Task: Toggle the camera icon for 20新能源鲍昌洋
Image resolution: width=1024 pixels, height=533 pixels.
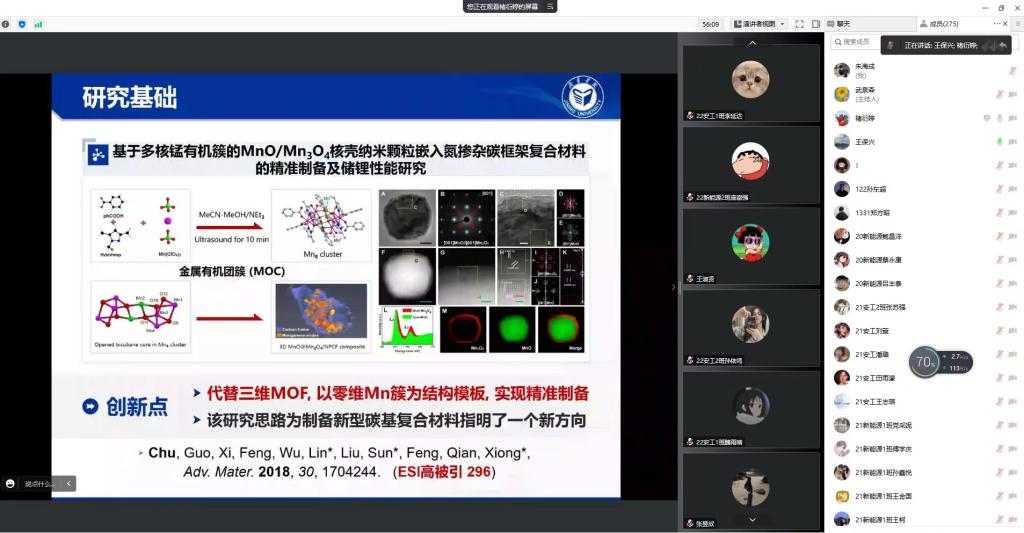Action: pyautogui.click(x=1012, y=236)
